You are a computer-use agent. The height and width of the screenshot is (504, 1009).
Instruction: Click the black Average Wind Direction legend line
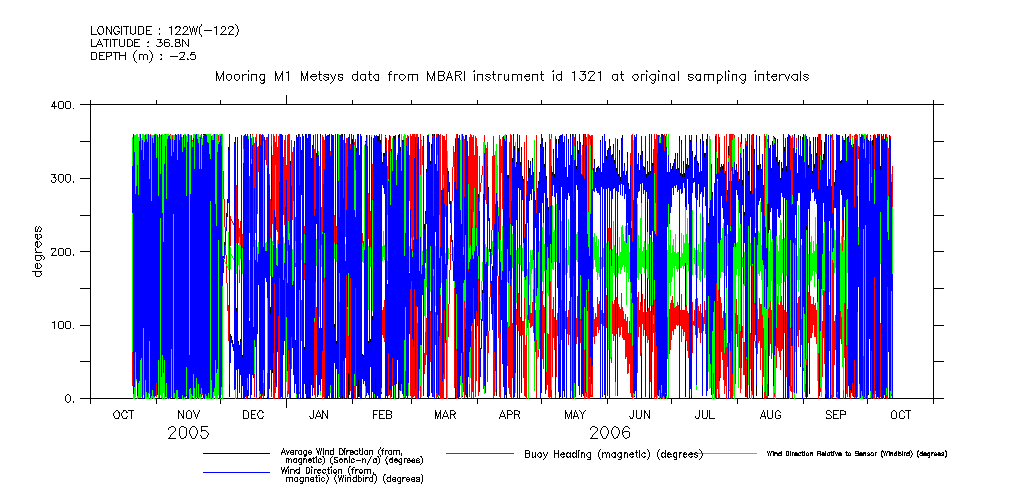point(236,454)
